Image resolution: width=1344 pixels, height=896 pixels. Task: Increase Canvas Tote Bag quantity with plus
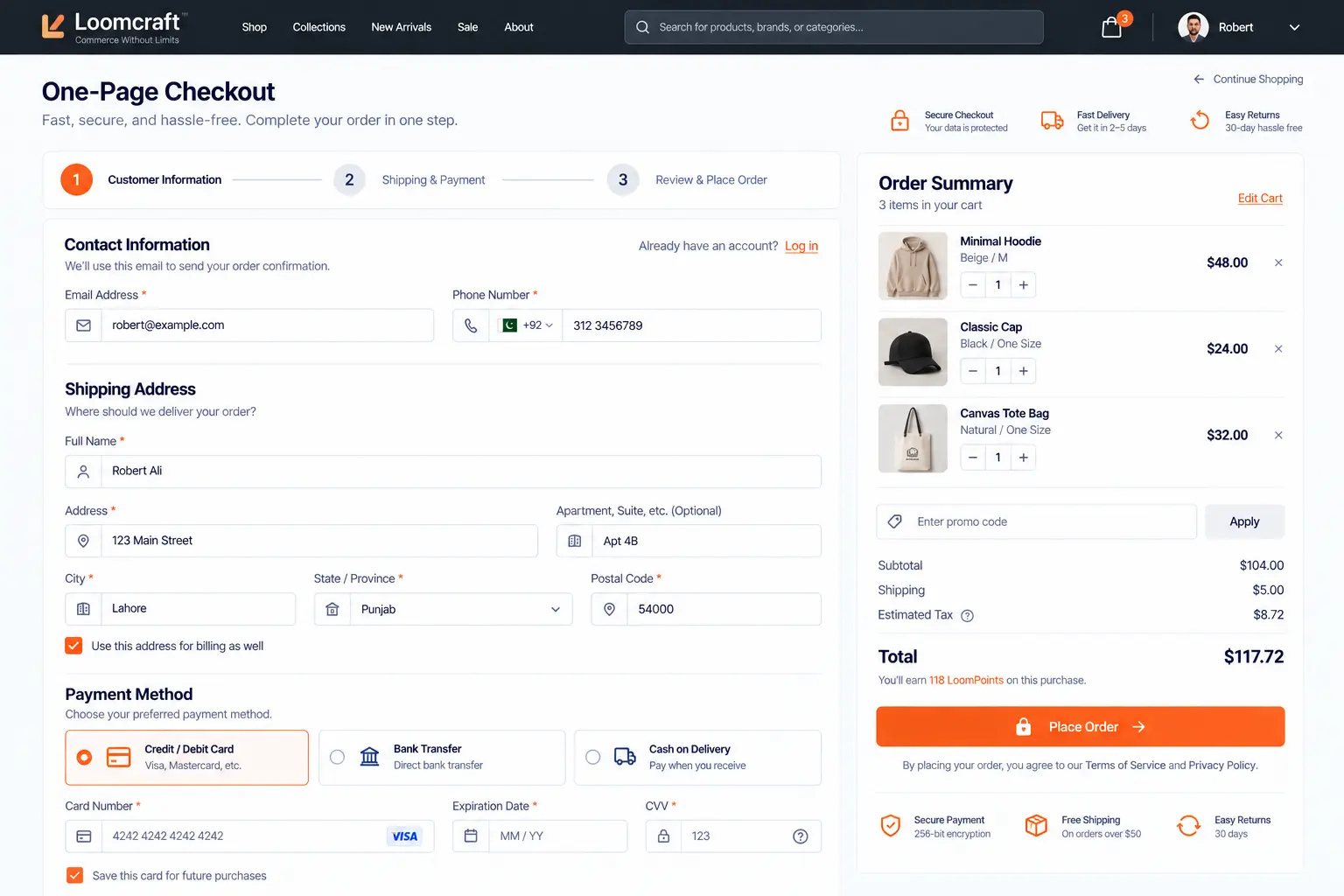pyautogui.click(x=1024, y=458)
